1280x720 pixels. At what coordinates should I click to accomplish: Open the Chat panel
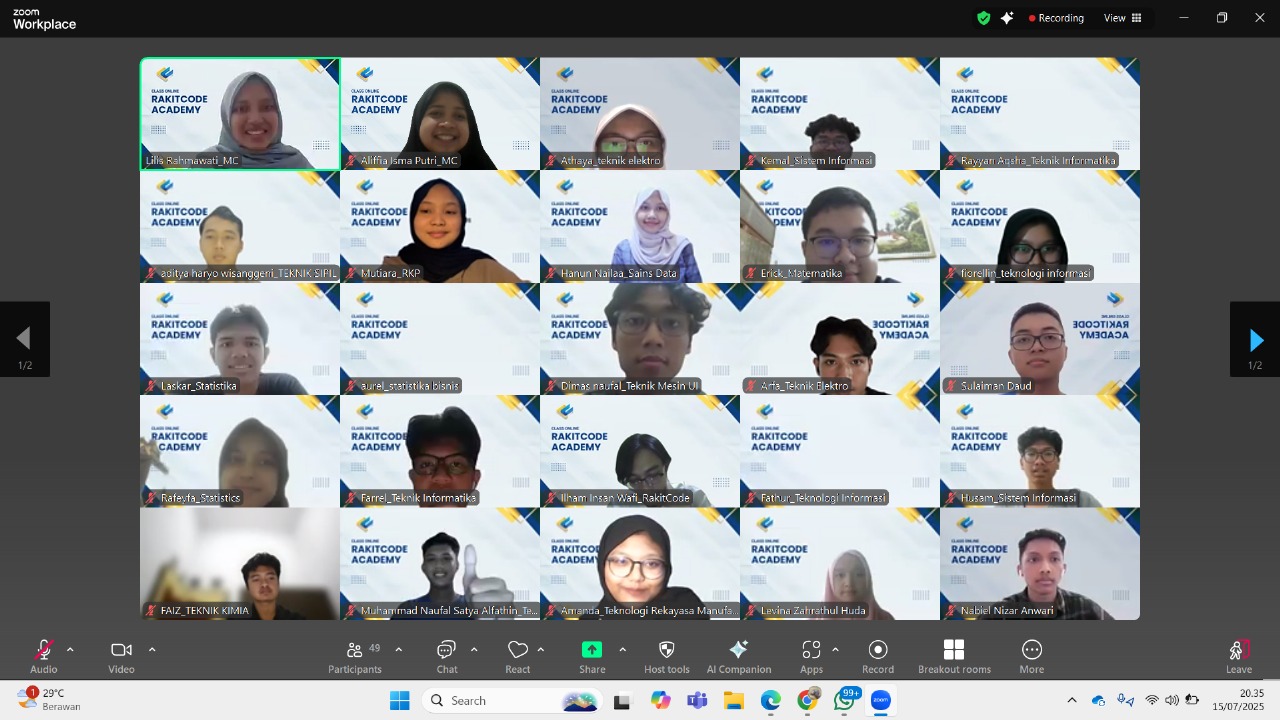447,657
